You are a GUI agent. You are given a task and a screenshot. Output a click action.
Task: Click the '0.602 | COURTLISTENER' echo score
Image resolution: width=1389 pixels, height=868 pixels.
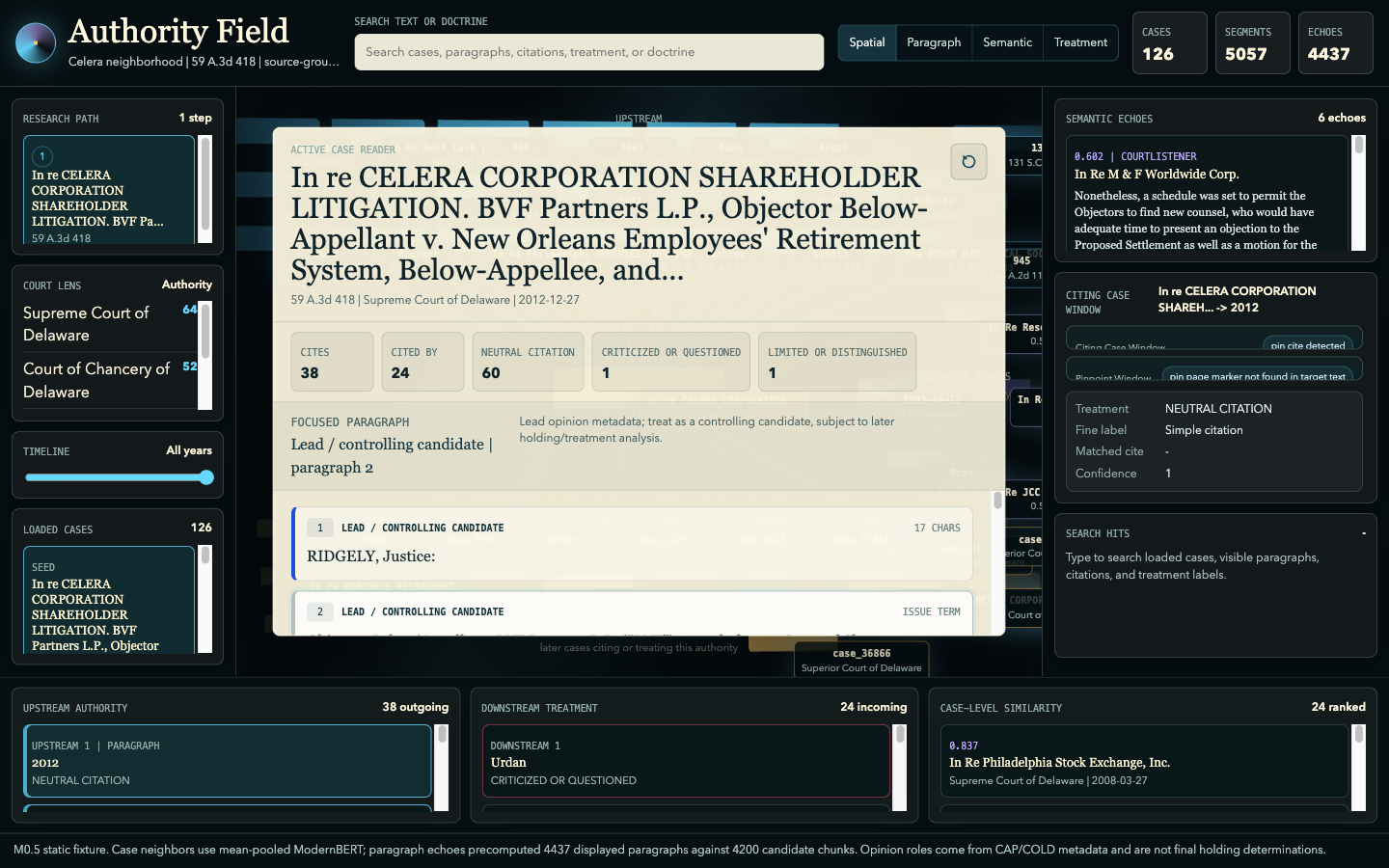click(x=1135, y=156)
